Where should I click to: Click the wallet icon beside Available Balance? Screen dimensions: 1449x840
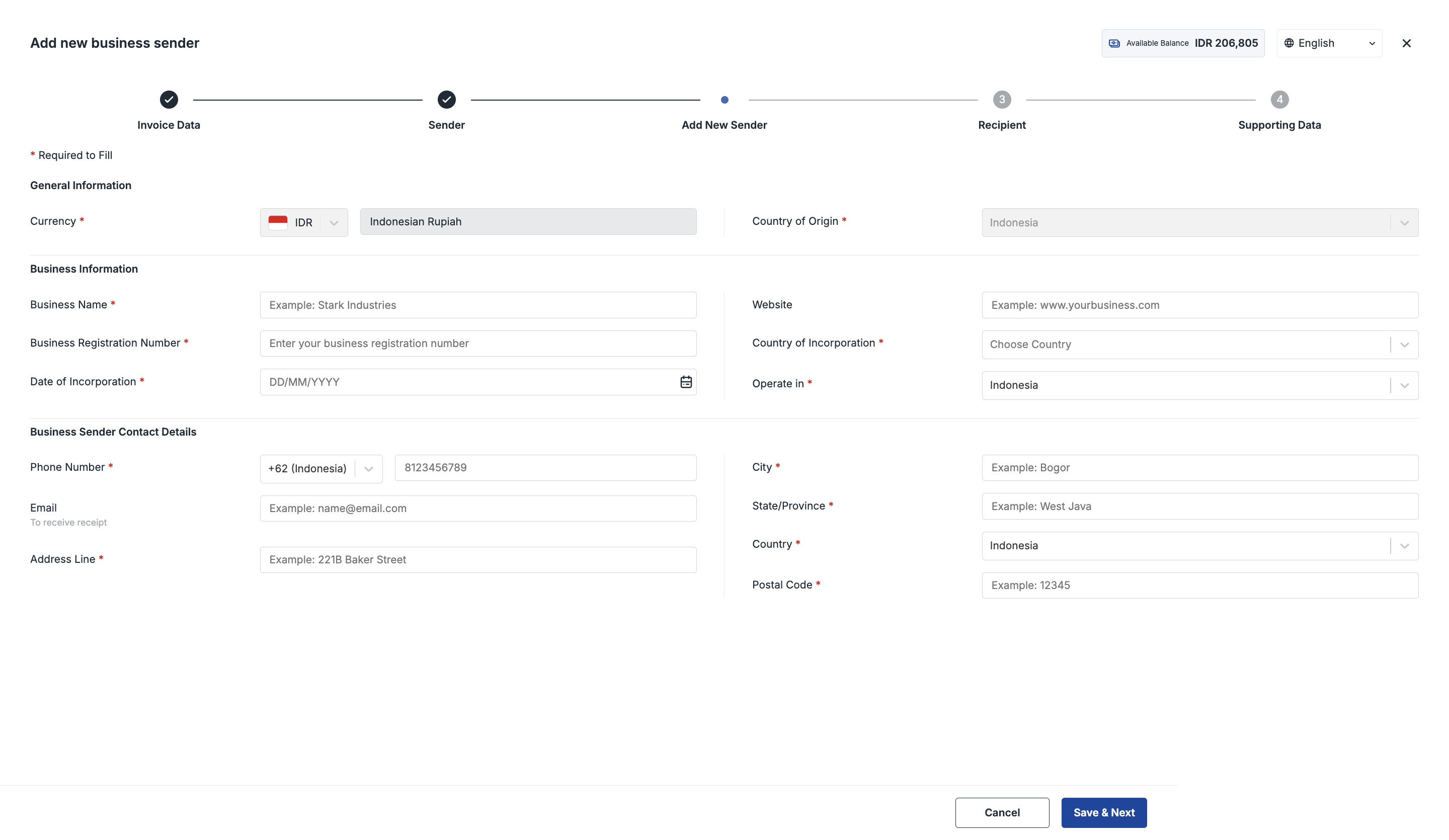pyautogui.click(x=1114, y=43)
